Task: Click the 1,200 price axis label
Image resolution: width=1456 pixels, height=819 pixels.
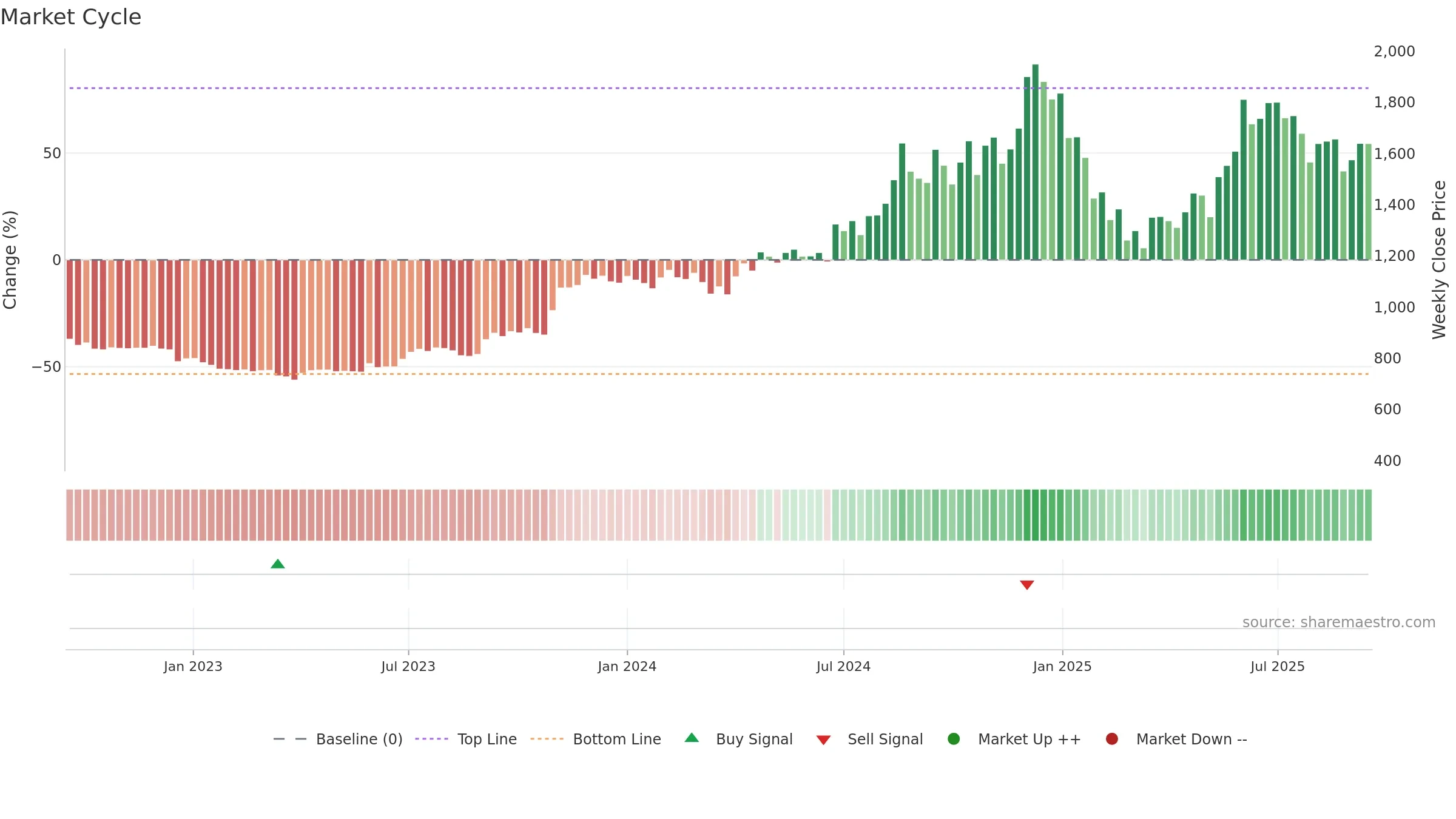Action: point(1394,255)
